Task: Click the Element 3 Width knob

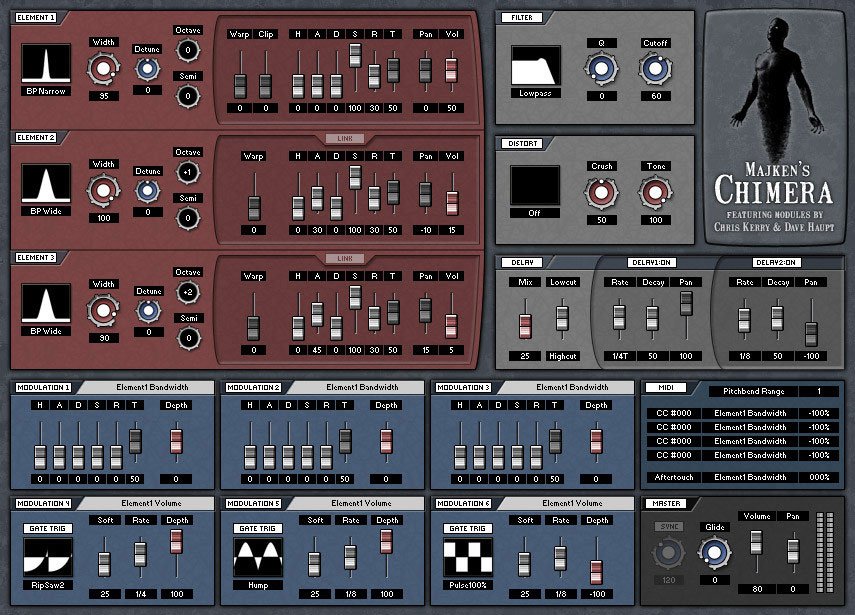Action: [103, 310]
